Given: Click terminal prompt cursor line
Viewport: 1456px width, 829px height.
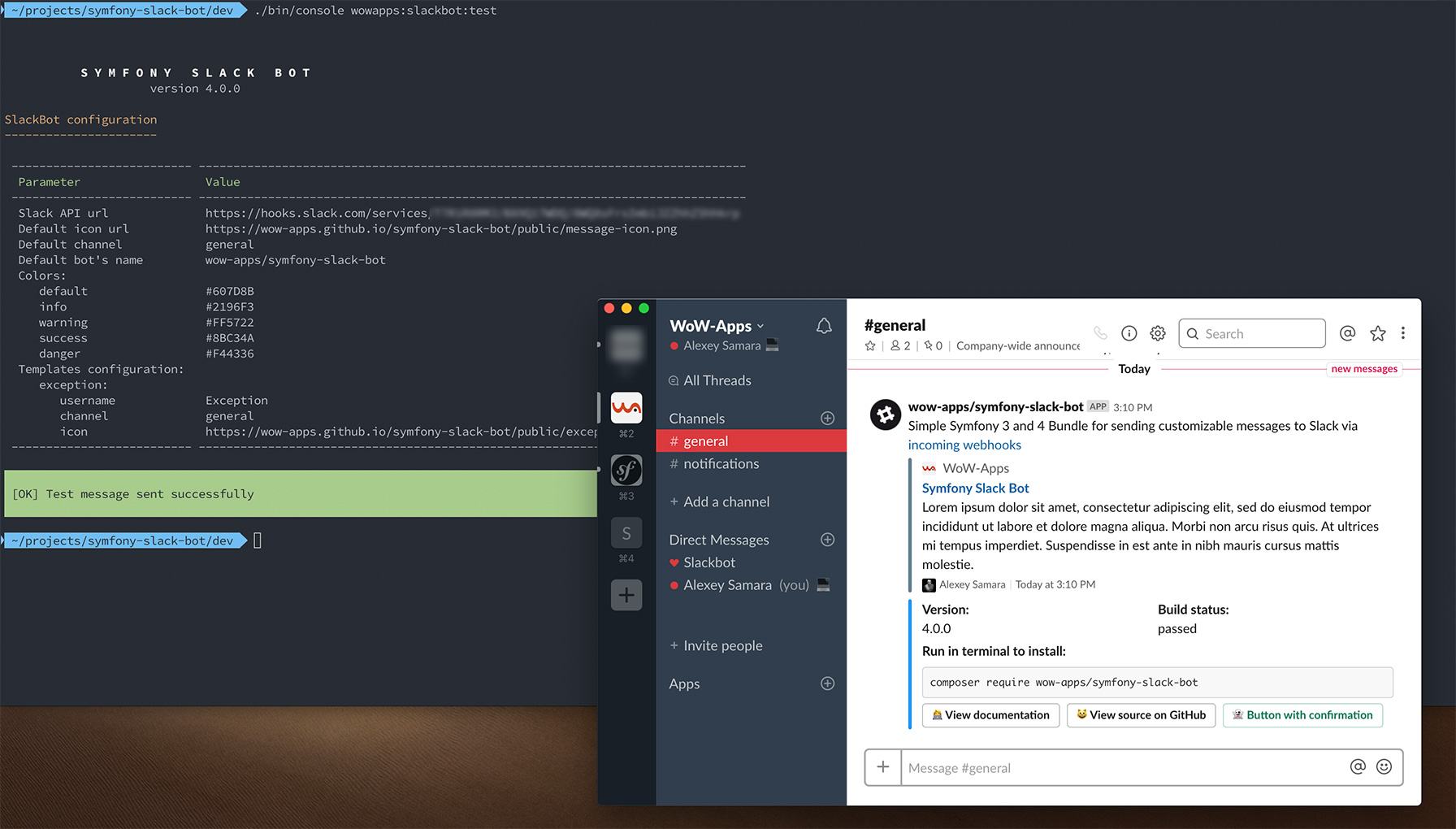Looking at the screenshot, I should point(258,540).
